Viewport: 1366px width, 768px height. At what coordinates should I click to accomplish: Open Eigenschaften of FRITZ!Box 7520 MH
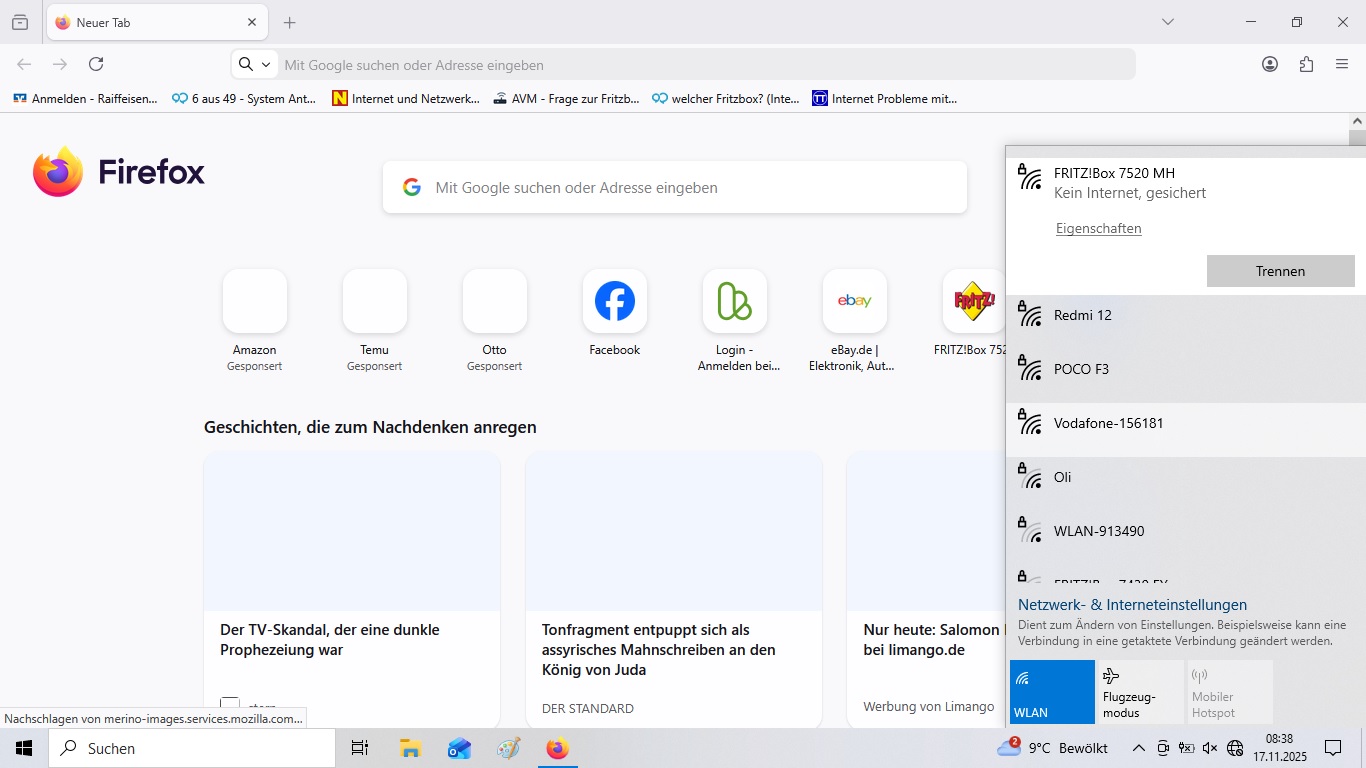pyautogui.click(x=1098, y=229)
